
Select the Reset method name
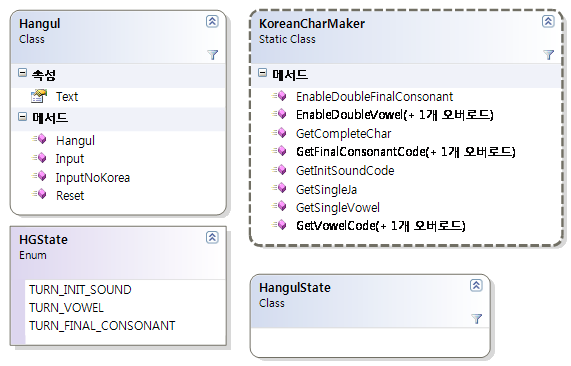pos(70,196)
